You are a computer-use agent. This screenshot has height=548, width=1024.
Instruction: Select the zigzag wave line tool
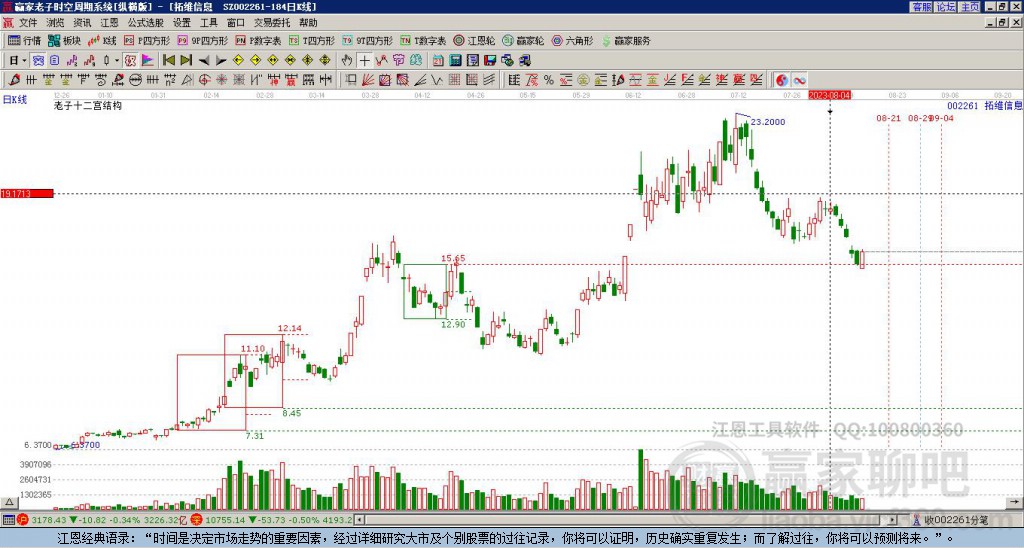[437, 80]
